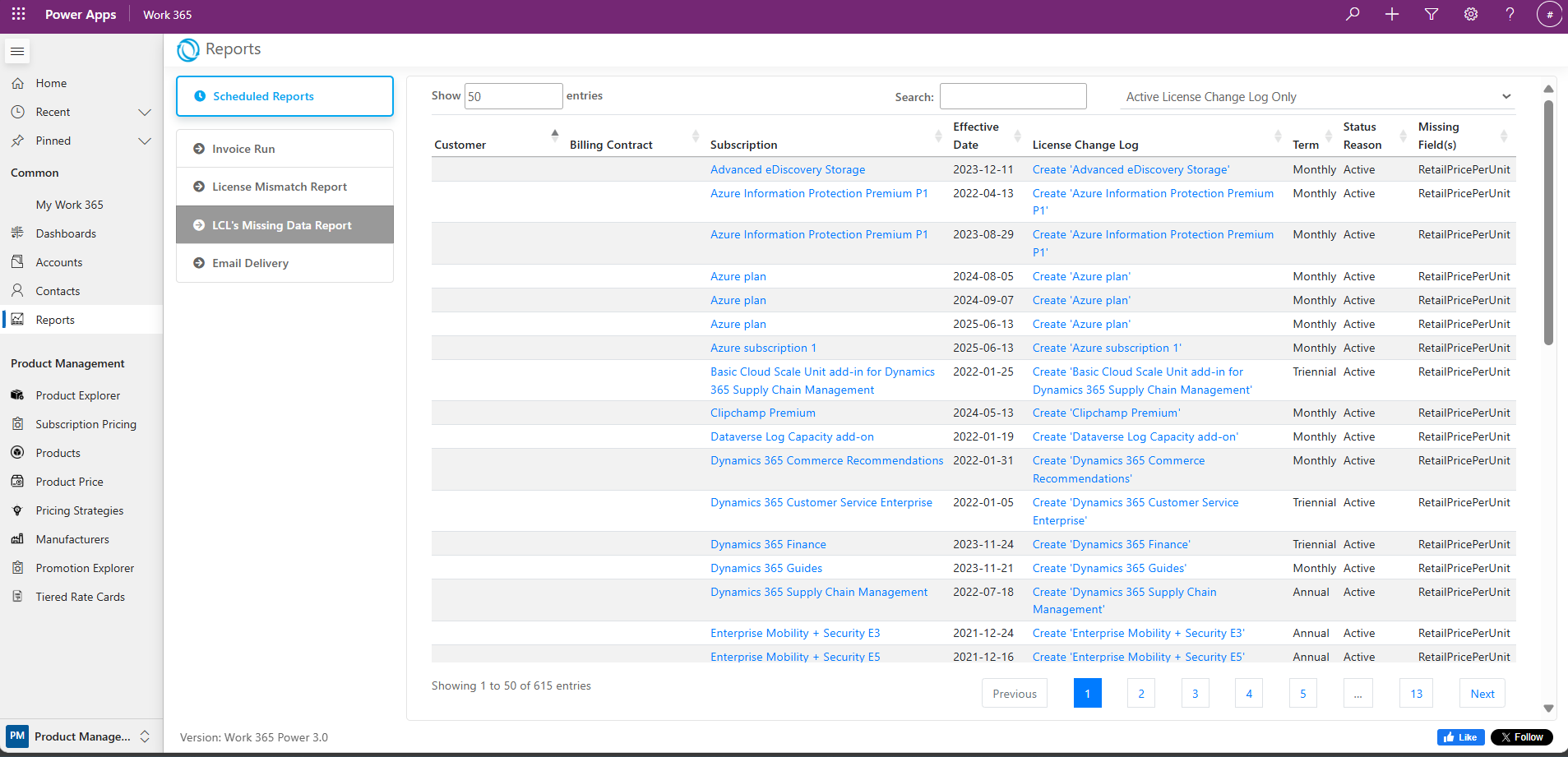Click the Recent clock icon in sidebar

17,112
